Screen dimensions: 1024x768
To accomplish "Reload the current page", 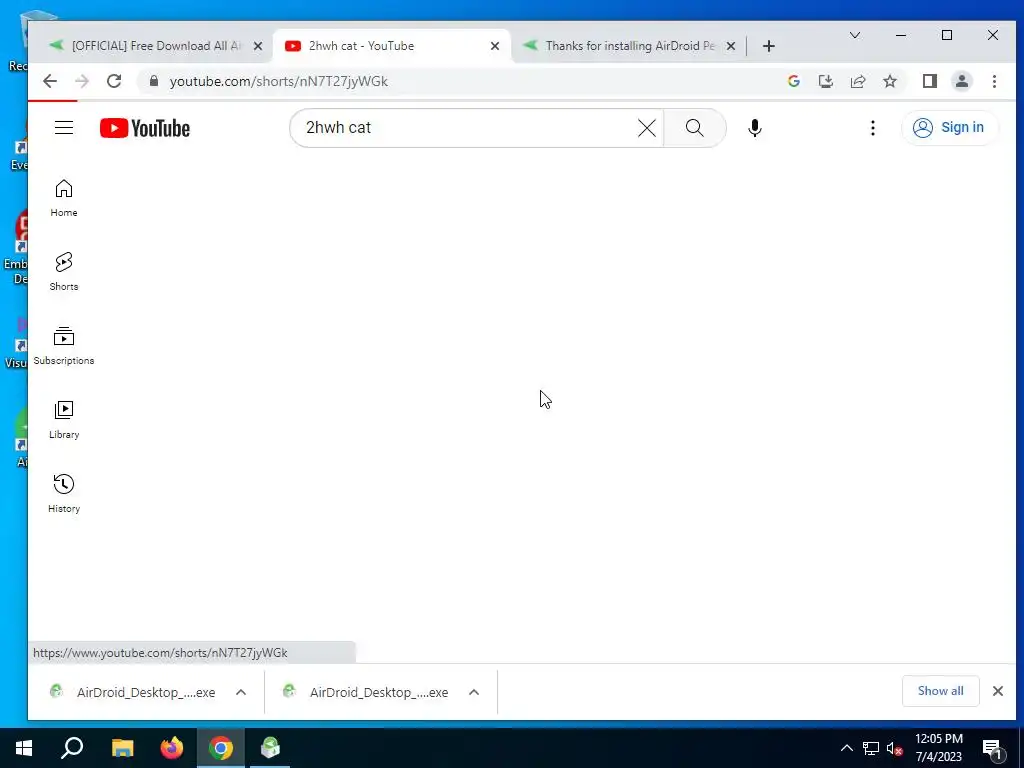I will [x=114, y=81].
